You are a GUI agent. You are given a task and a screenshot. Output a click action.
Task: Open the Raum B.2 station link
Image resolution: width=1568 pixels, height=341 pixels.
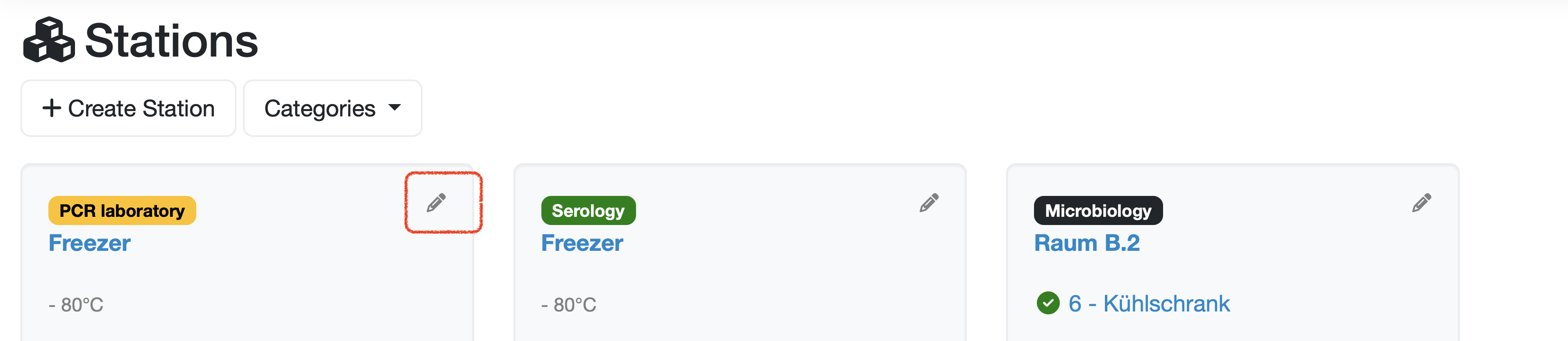coord(1086,243)
